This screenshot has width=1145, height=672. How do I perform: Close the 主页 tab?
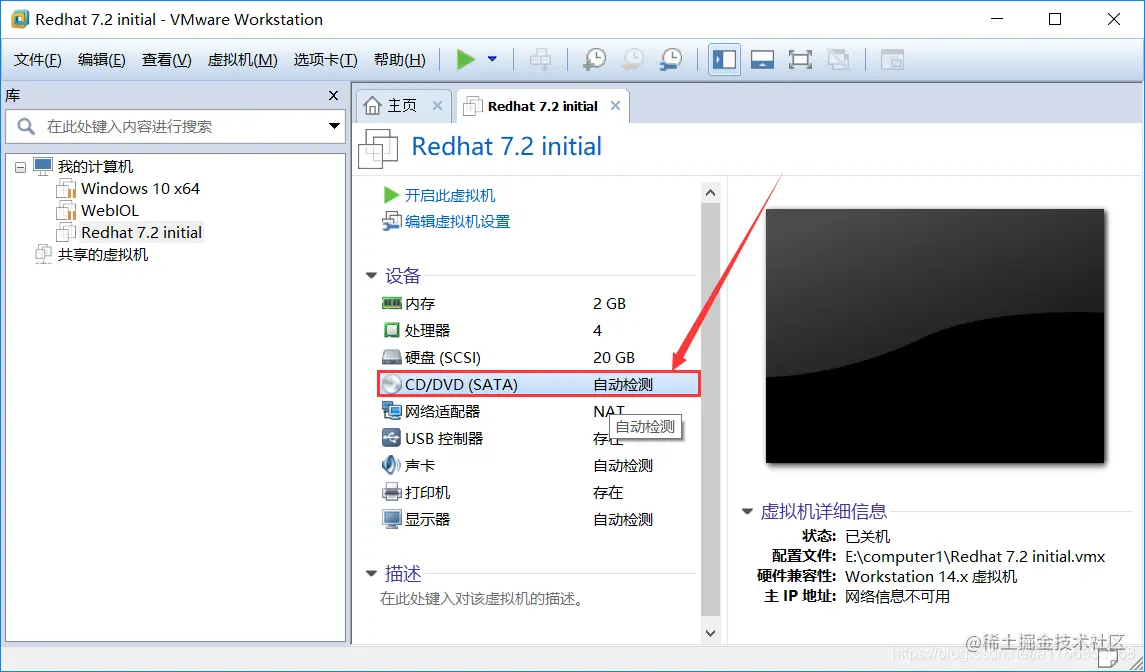tap(437, 106)
